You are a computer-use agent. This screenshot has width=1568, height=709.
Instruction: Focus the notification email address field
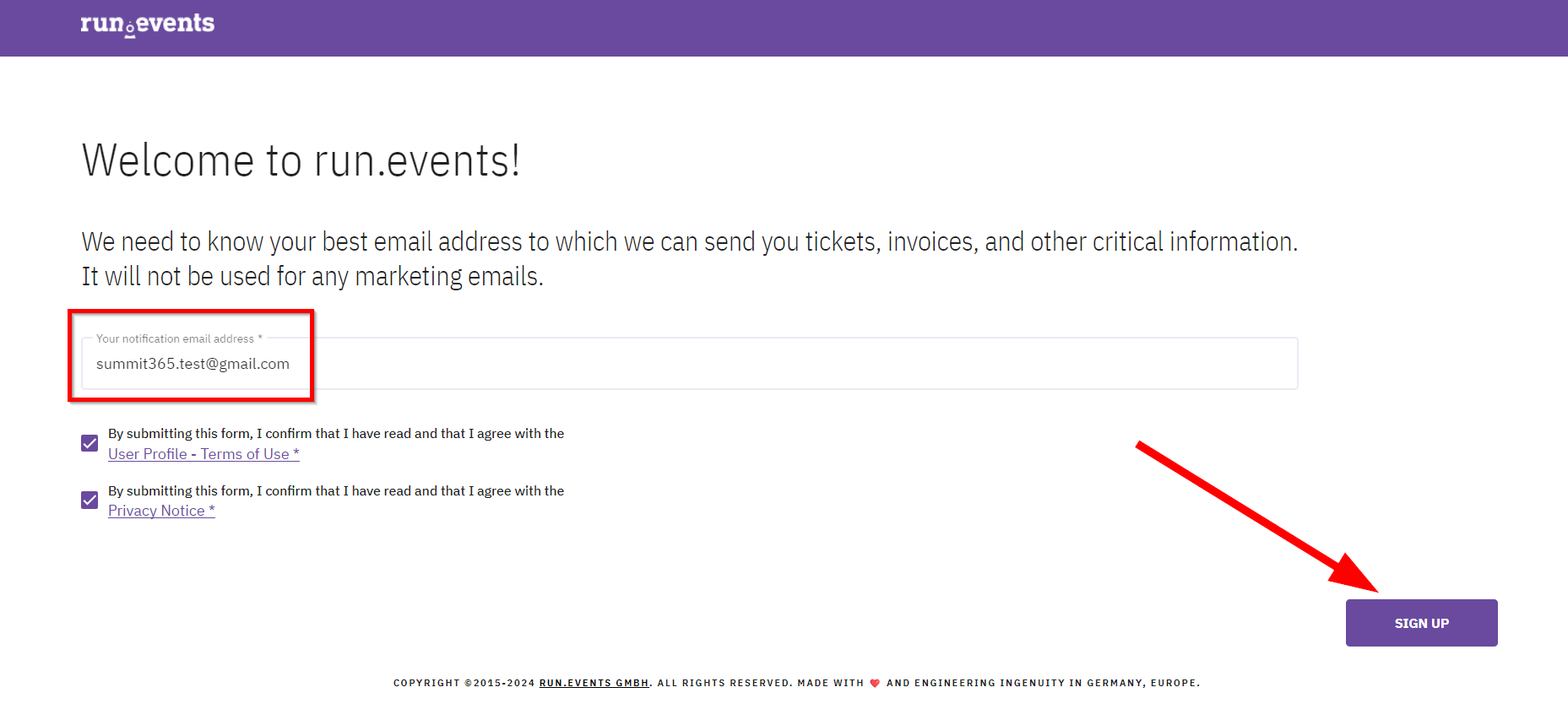[689, 364]
